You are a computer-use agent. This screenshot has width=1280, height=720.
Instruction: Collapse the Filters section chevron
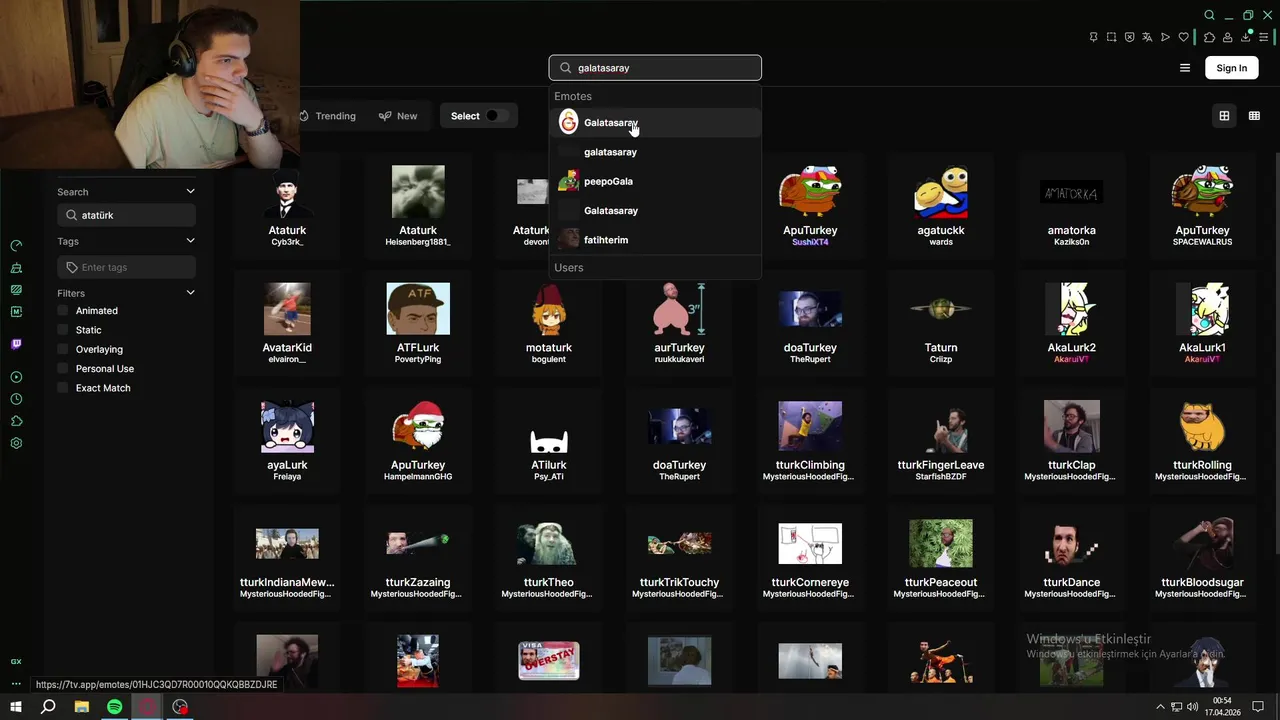coord(190,293)
